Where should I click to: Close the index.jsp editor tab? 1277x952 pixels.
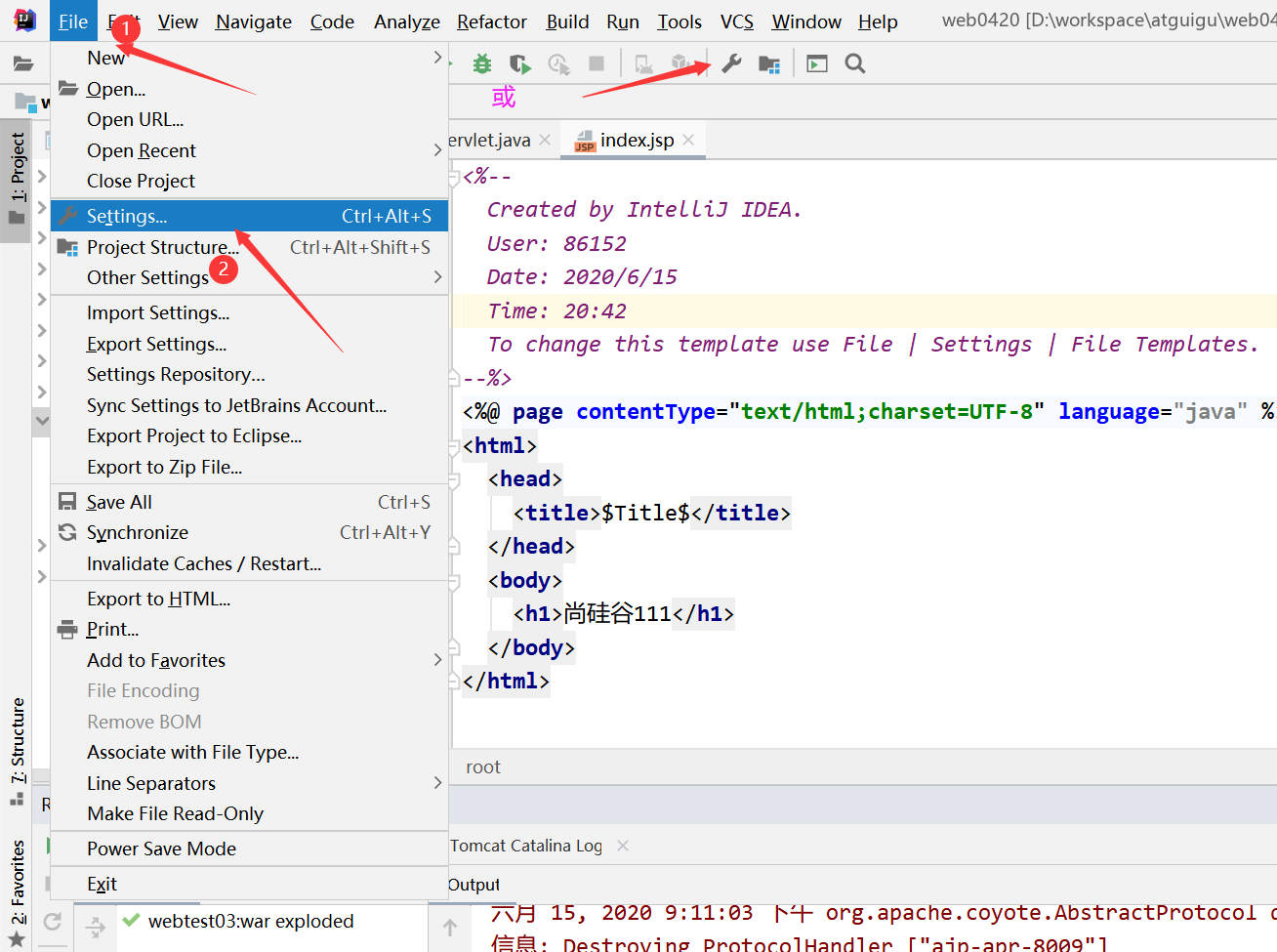tap(688, 140)
